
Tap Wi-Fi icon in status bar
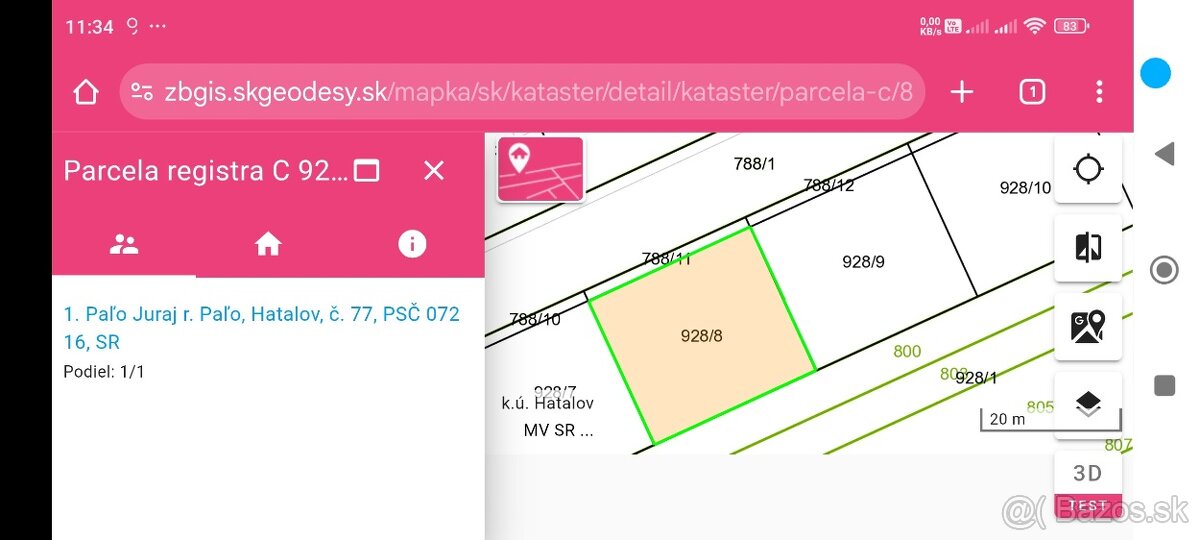[1035, 26]
